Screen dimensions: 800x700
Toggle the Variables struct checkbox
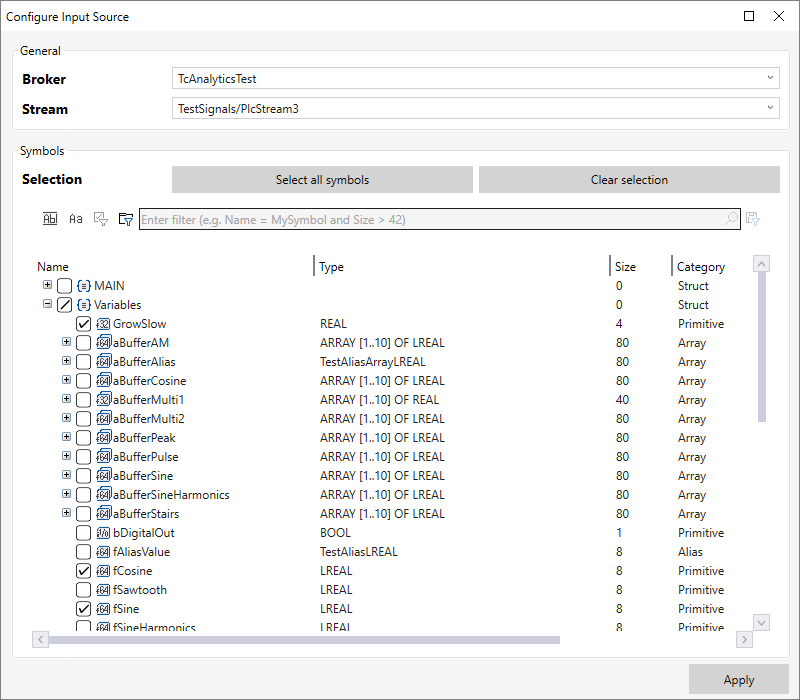pyautogui.click(x=64, y=305)
